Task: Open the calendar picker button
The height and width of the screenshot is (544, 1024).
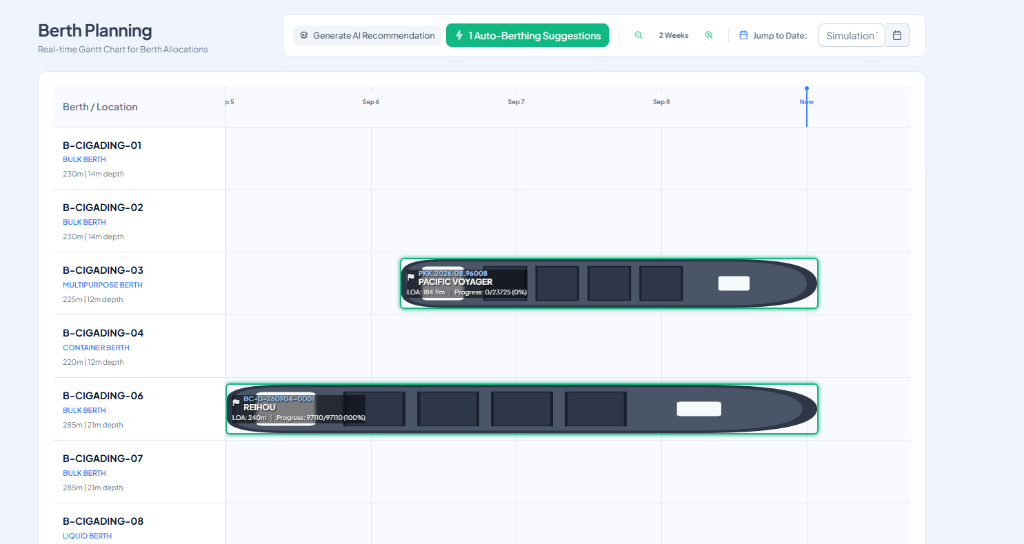Action: 897,35
